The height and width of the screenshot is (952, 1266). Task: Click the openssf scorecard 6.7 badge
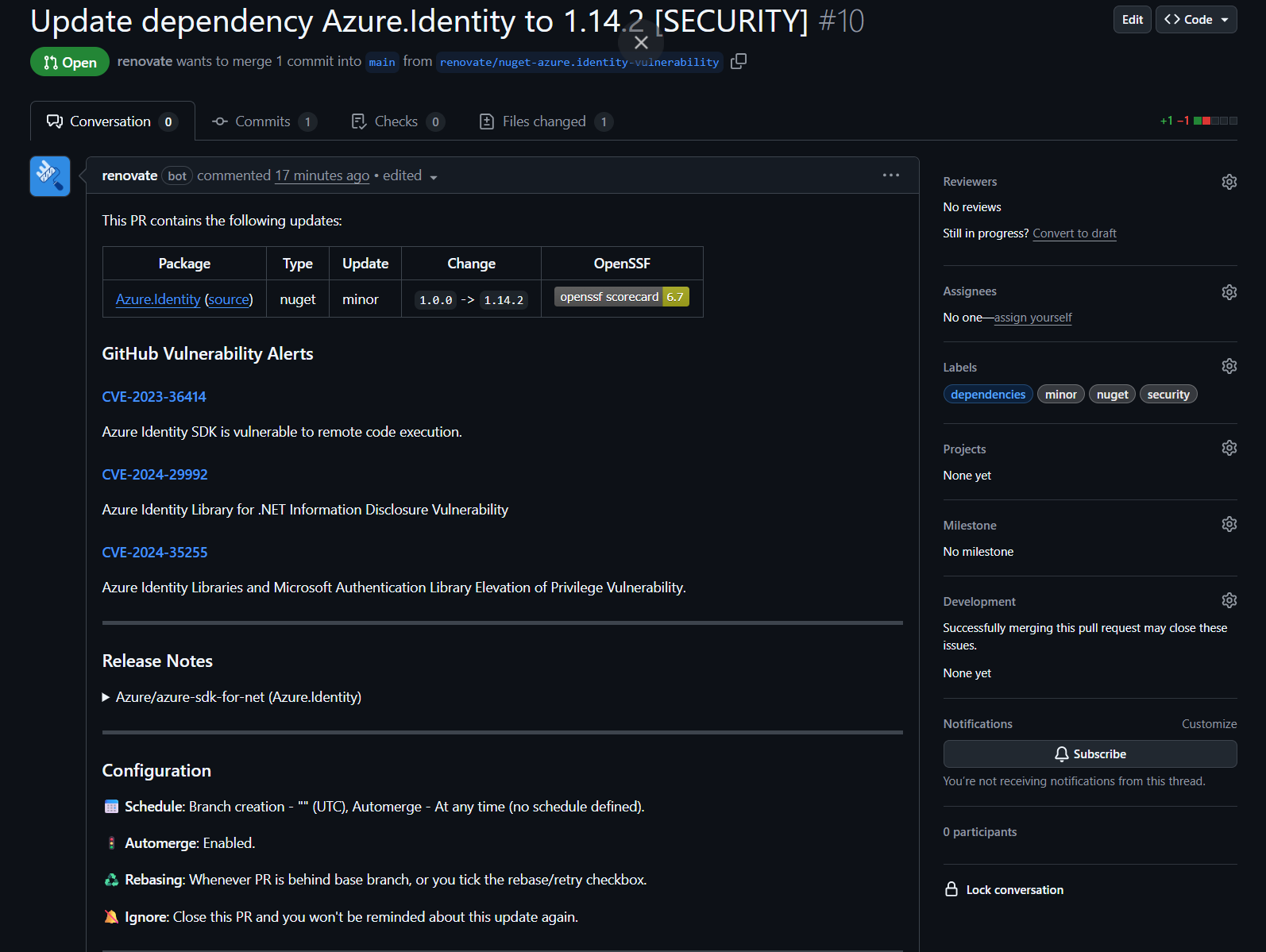tap(621, 297)
